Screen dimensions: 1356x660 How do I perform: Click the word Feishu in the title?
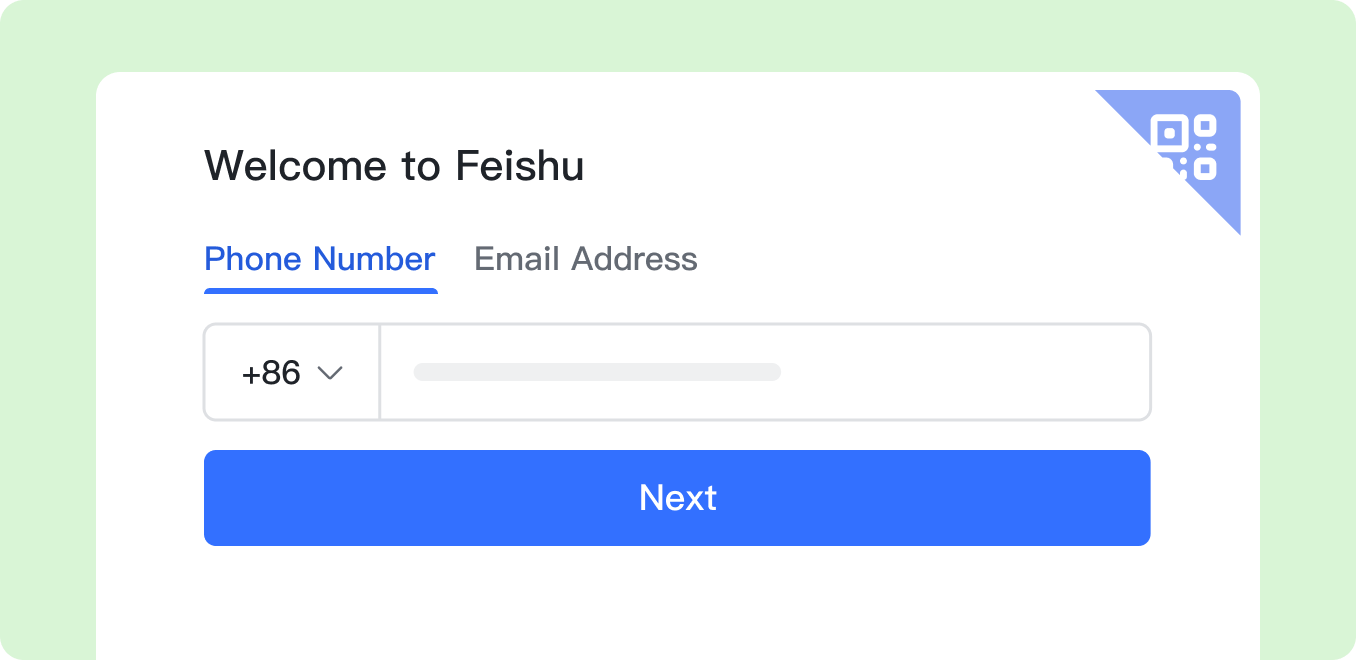tap(520, 166)
